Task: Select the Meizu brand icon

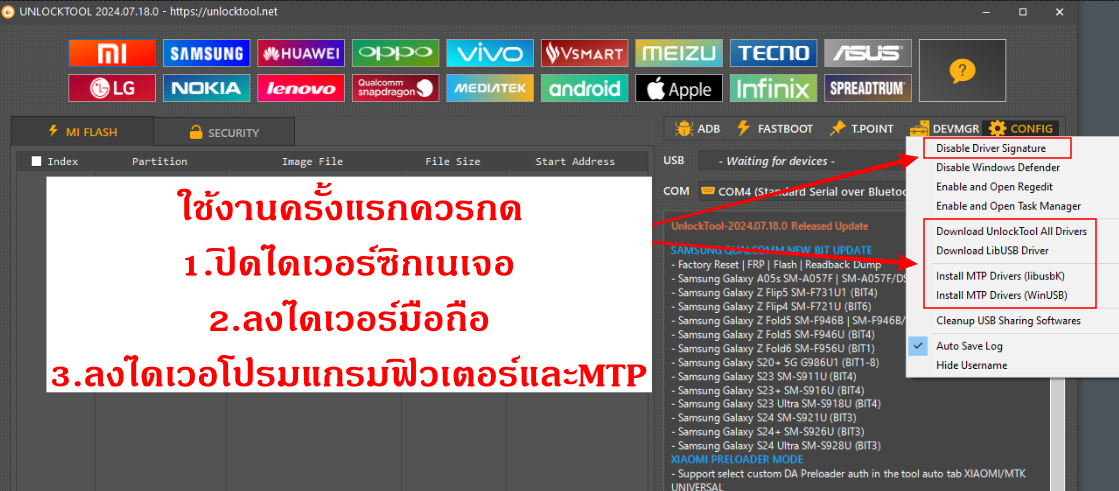Action: pos(679,53)
